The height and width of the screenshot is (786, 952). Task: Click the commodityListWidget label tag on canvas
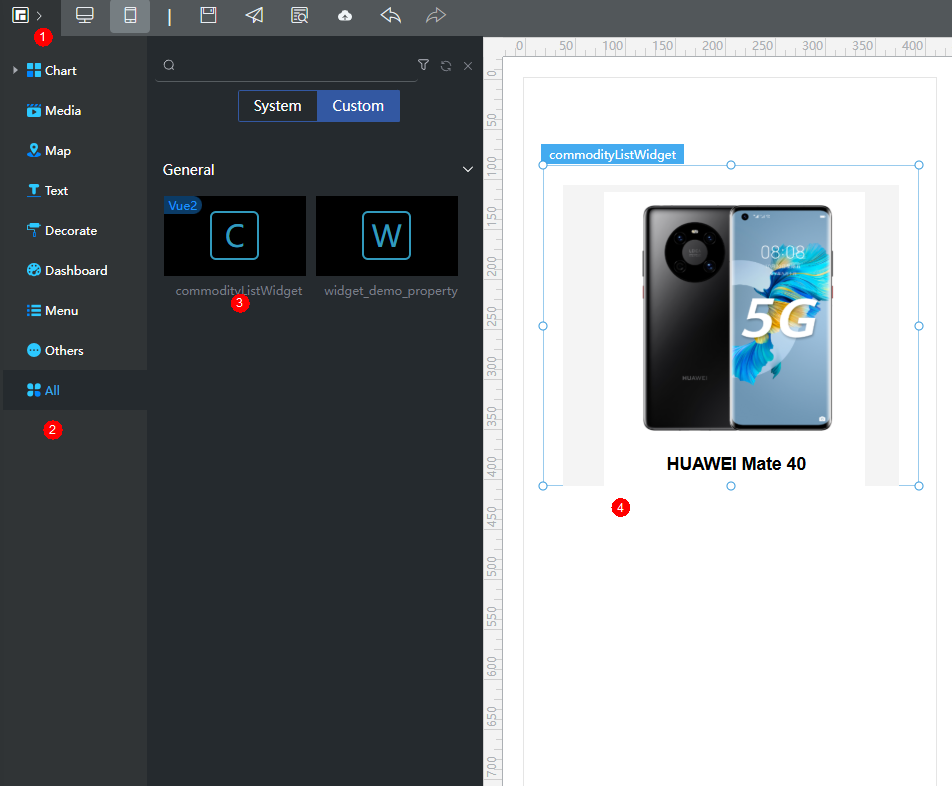[612, 154]
